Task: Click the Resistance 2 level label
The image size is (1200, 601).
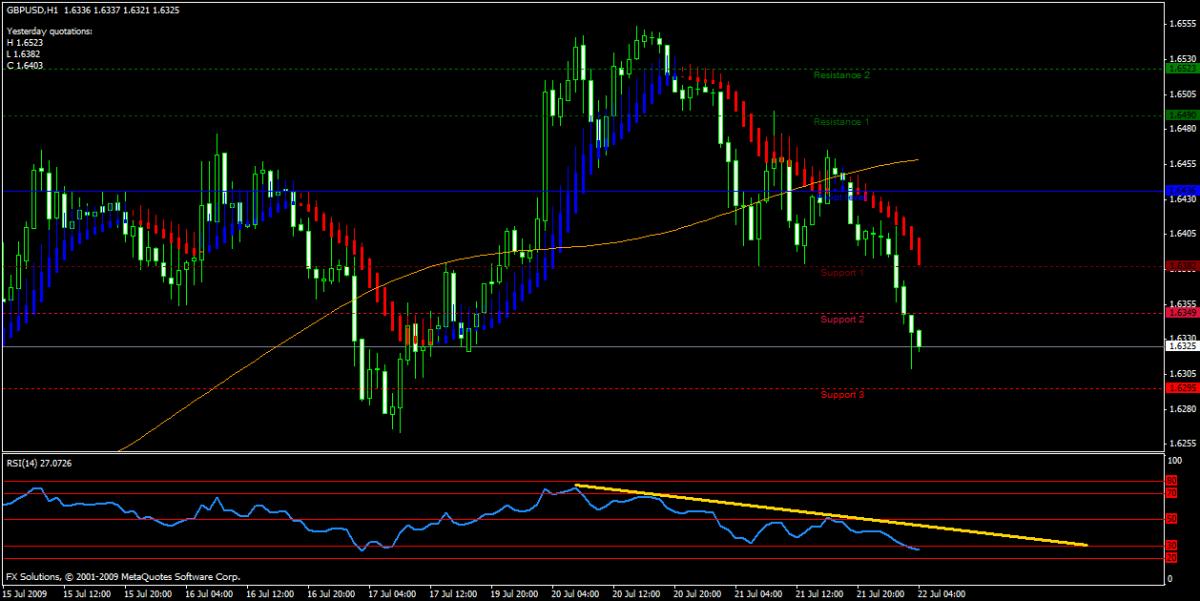Action: click(841, 75)
